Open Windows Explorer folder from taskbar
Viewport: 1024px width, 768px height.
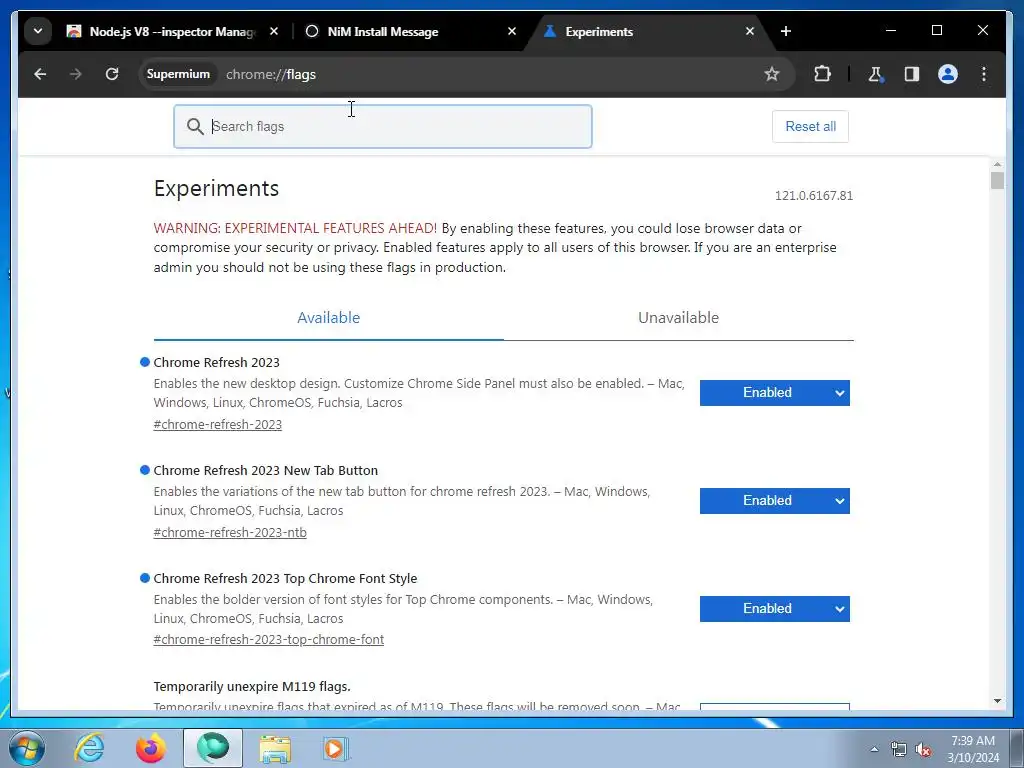[x=275, y=749]
